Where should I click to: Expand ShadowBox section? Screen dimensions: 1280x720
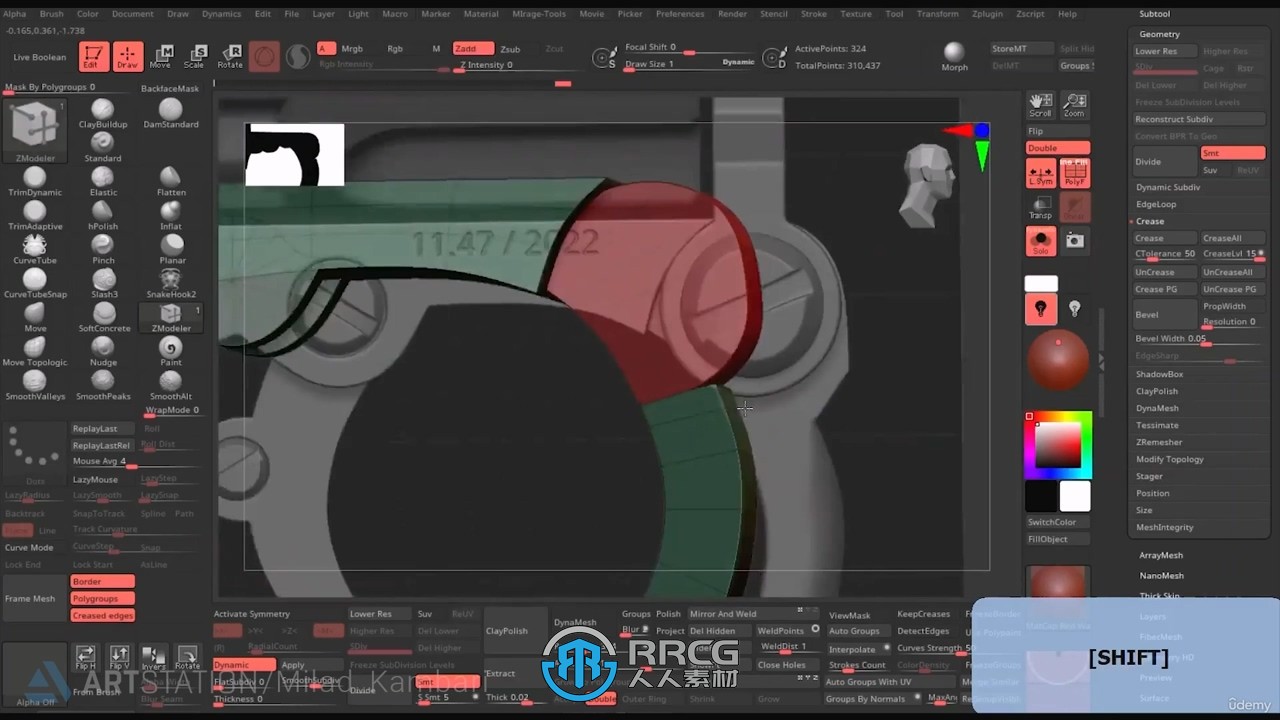[1159, 374]
